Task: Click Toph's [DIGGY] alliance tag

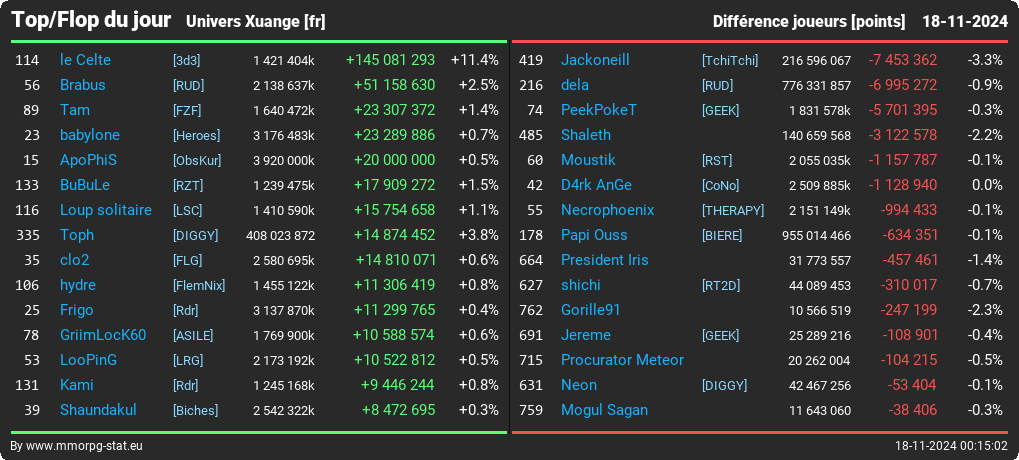Action: pos(195,235)
